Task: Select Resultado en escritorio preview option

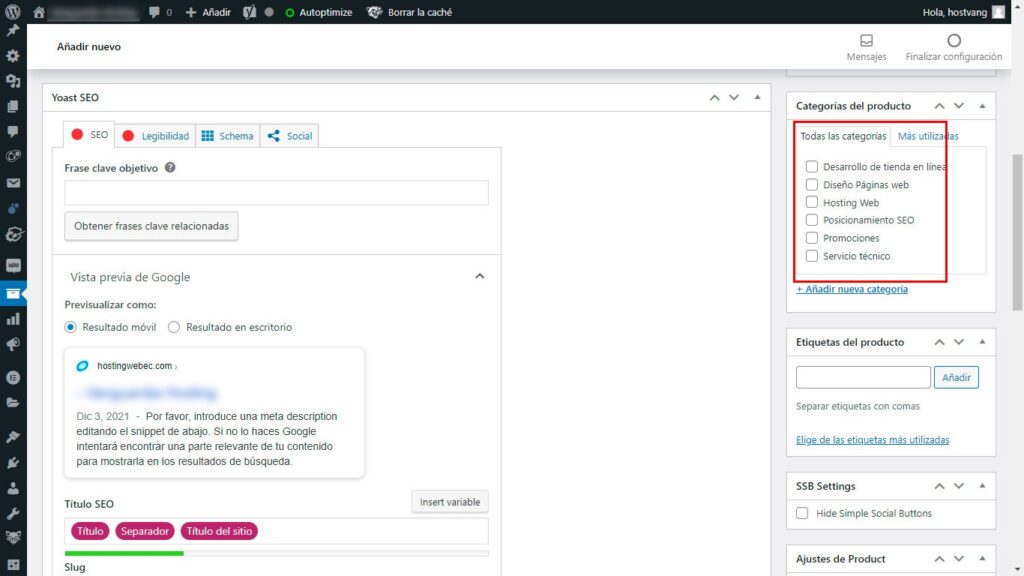Action: pos(174,327)
